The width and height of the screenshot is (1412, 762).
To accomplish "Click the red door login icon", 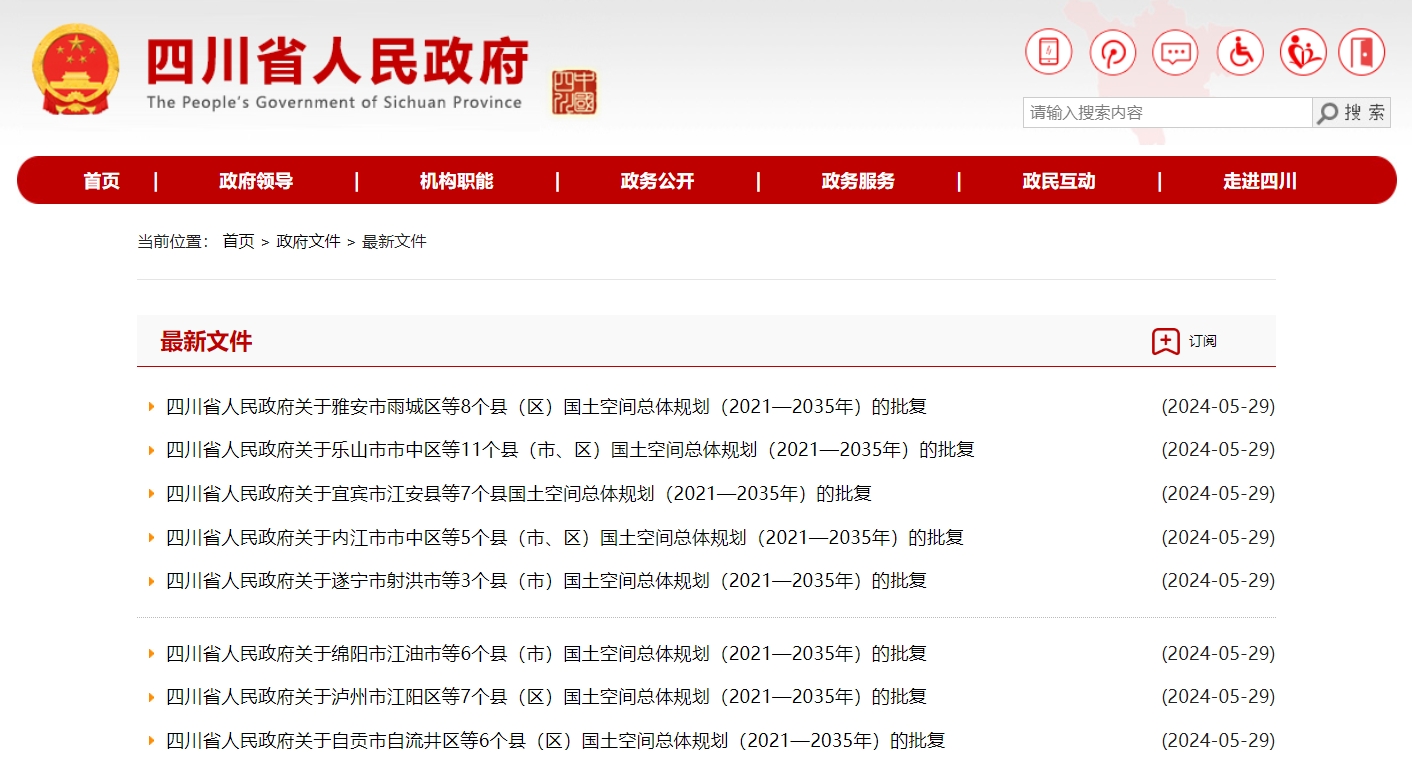I will 1361,52.
